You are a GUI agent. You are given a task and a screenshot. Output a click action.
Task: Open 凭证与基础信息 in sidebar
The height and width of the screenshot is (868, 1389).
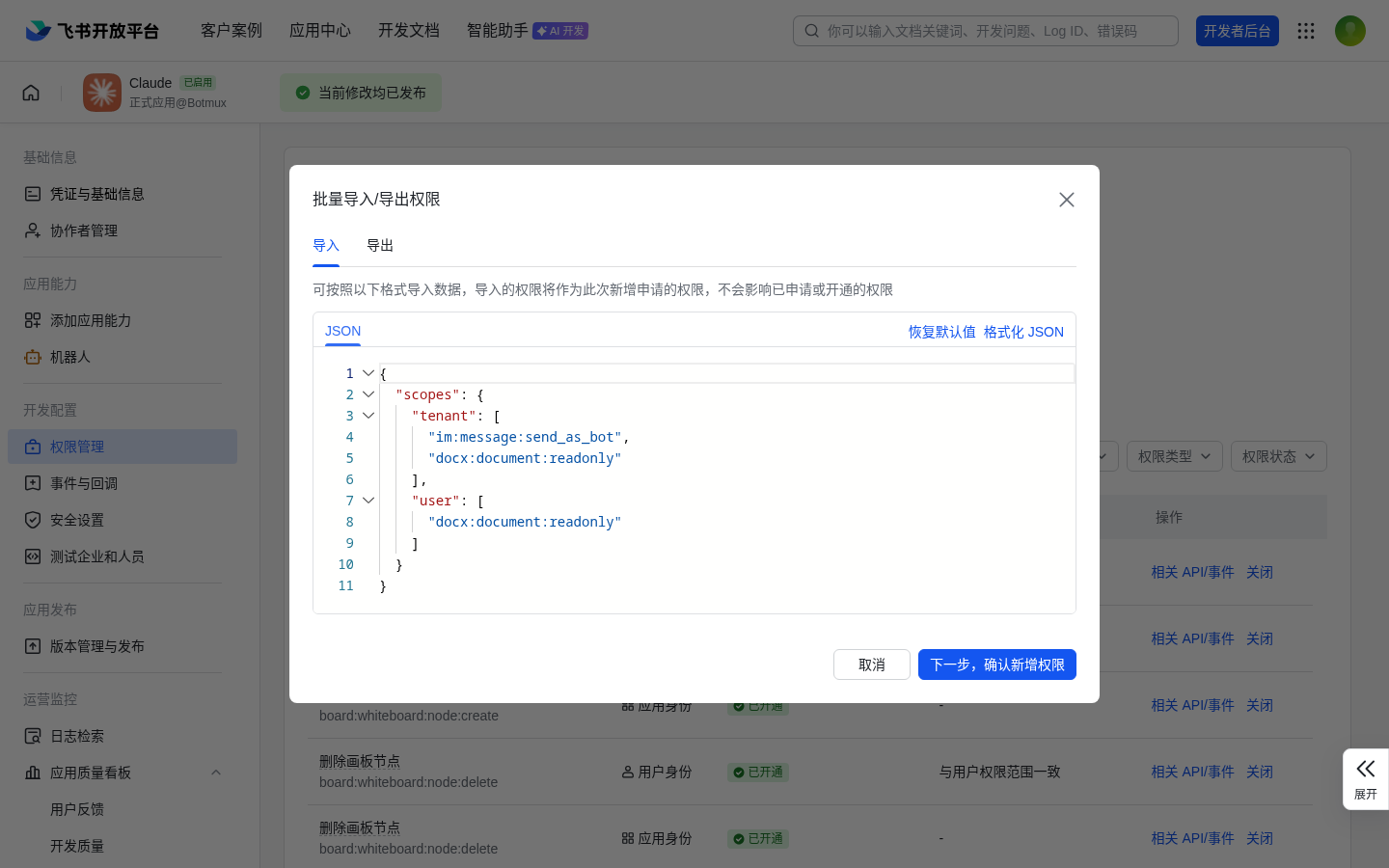point(123,194)
